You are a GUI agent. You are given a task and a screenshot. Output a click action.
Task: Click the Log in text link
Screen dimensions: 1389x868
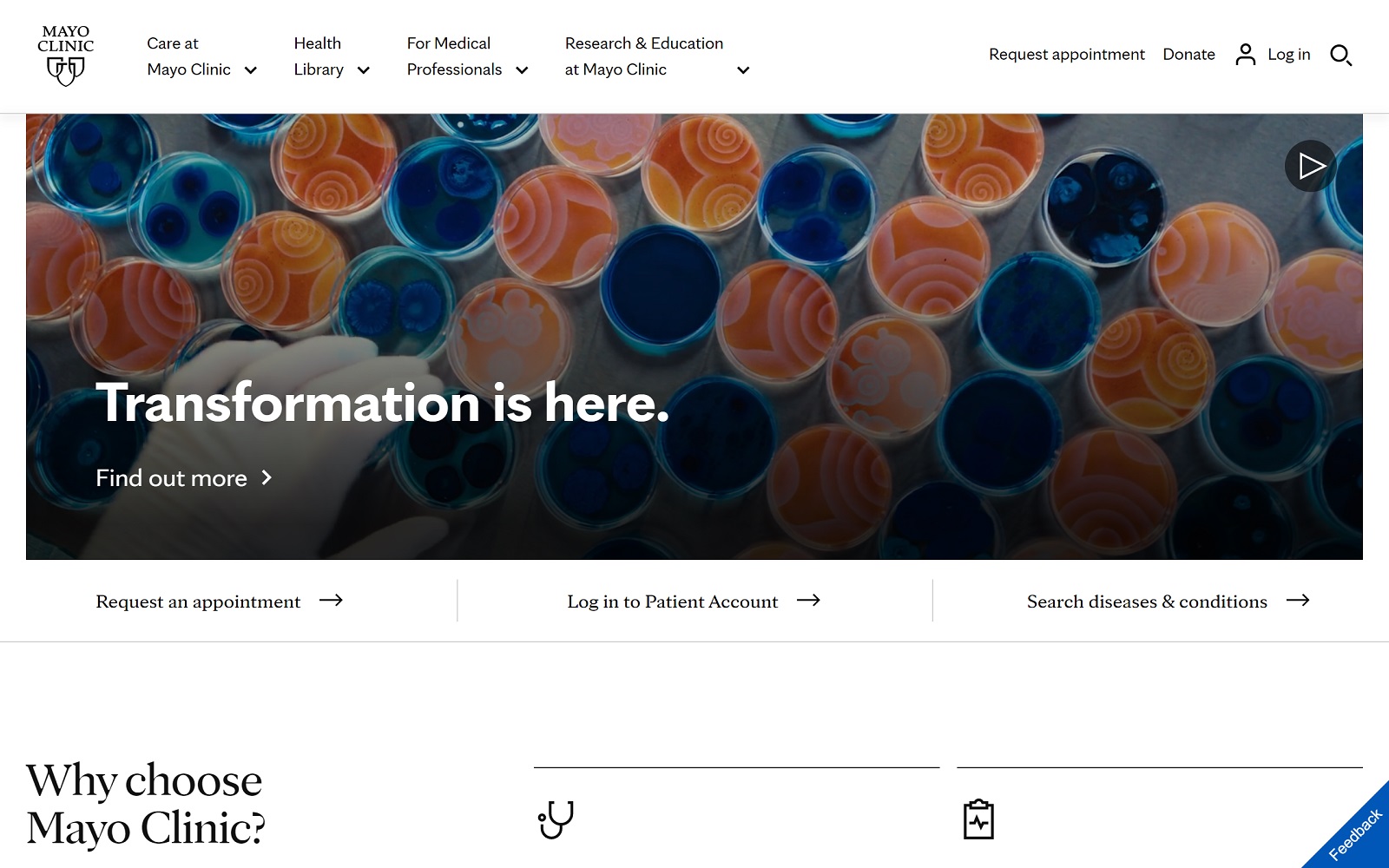[1289, 55]
